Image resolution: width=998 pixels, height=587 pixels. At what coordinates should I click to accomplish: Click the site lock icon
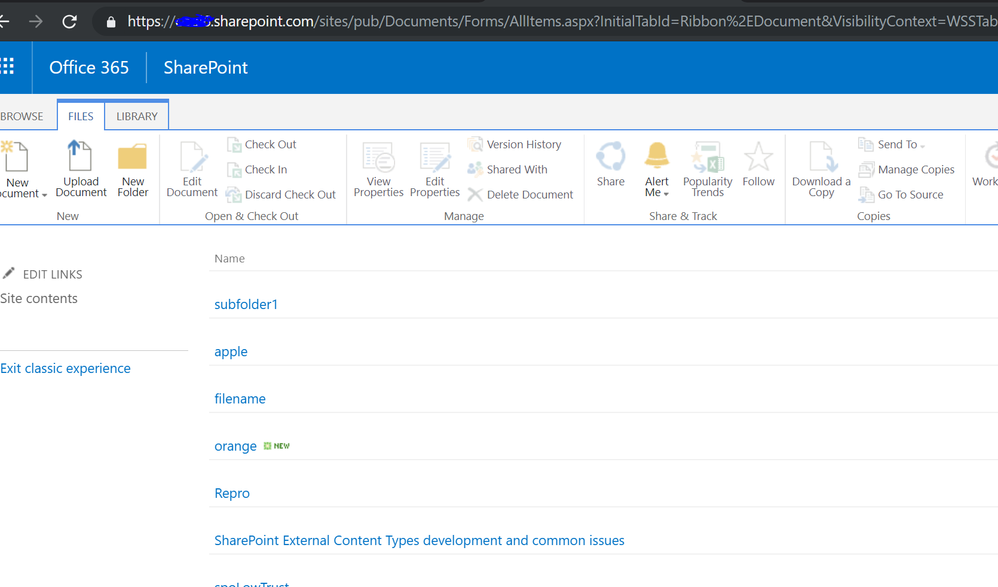[111, 22]
